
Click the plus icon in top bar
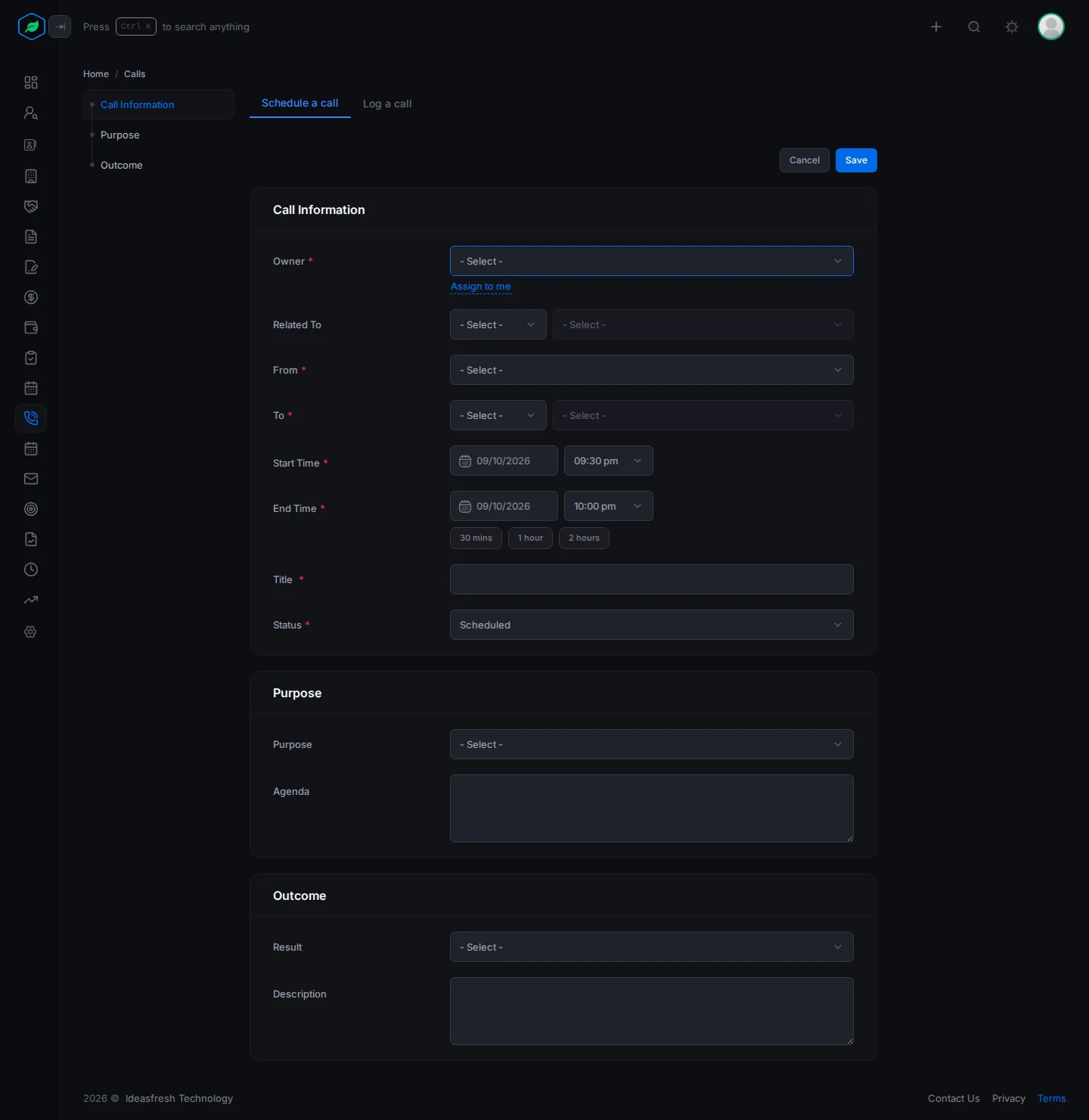point(936,27)
